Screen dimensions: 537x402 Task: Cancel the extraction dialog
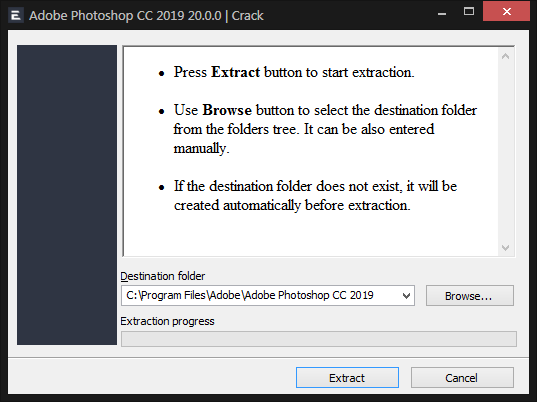click(x=462, y=378)
